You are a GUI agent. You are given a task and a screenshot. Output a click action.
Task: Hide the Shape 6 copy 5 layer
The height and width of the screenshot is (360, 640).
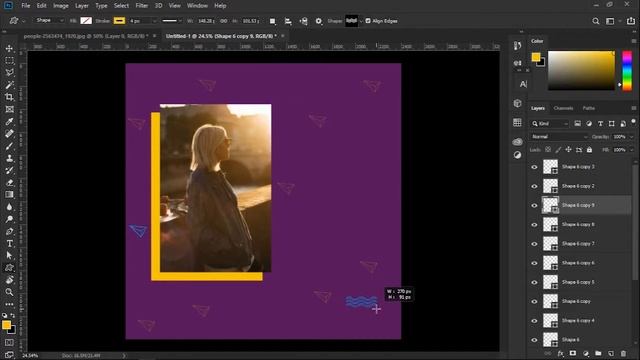coord(534,282)
